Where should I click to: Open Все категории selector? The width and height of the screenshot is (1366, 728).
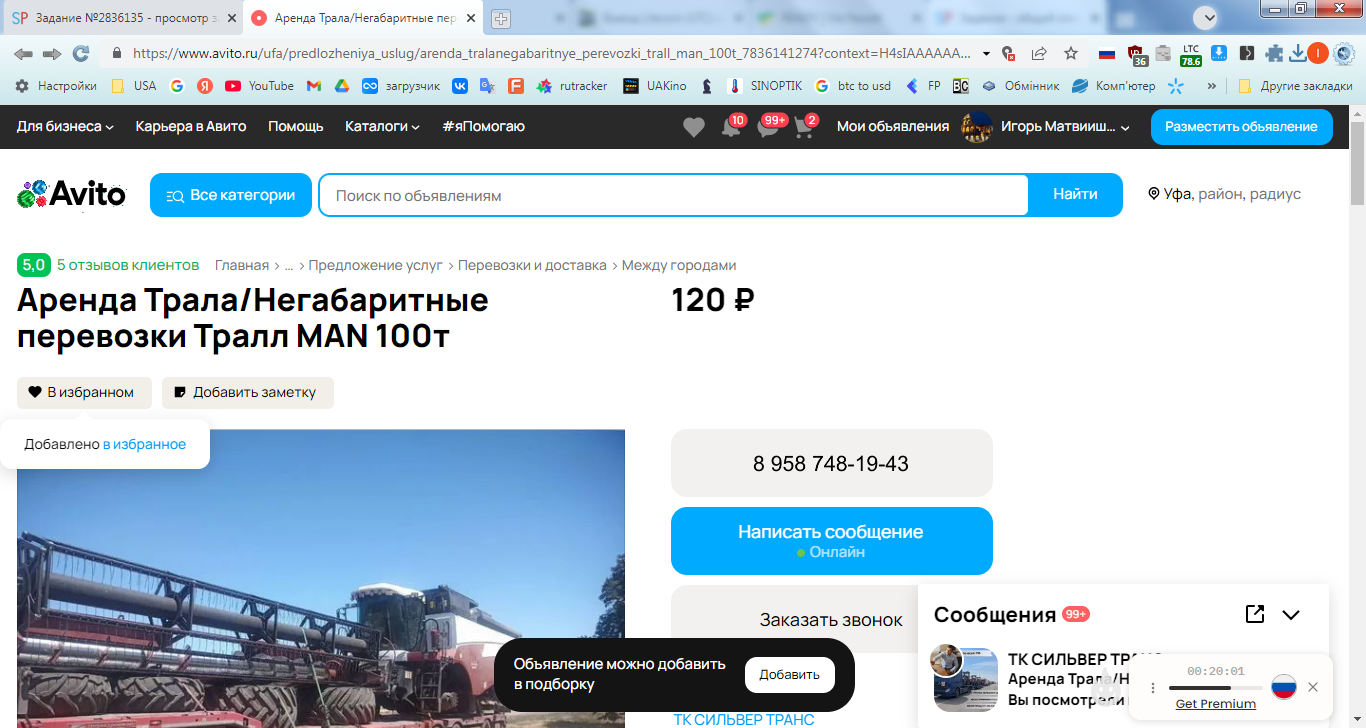(231, 195)
